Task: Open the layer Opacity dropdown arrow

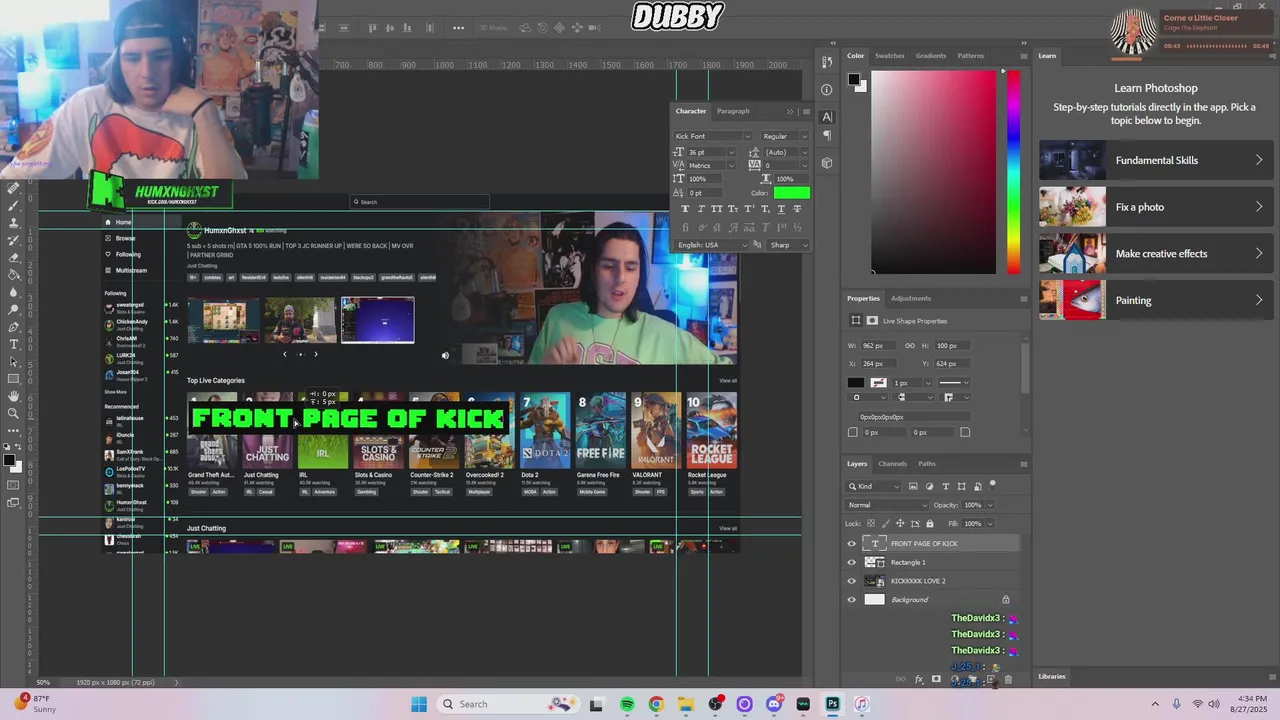Action: pyautogui.click(x=990, y=505)
